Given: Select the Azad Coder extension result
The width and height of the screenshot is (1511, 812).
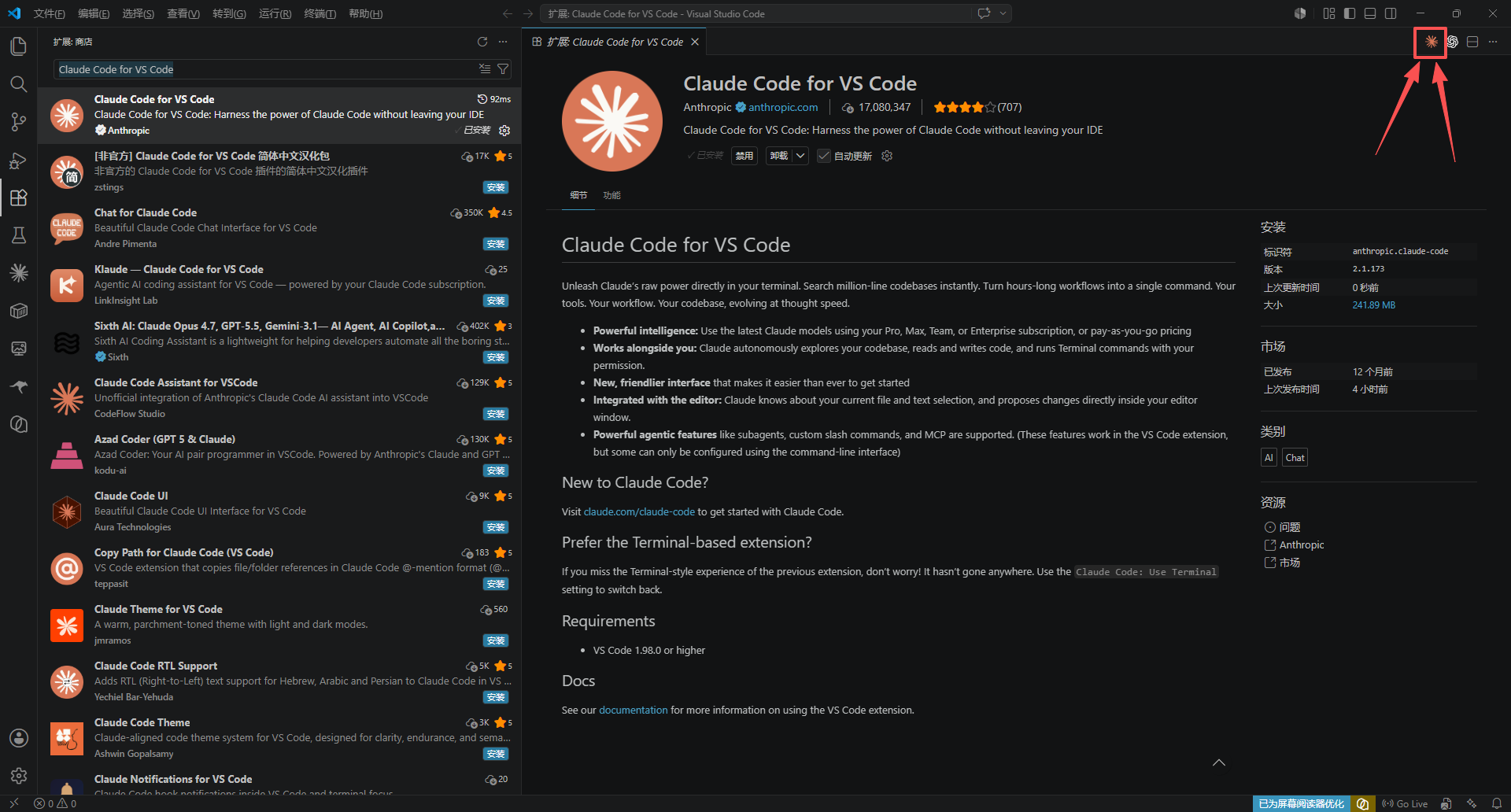Looking at the screenshot, I should (x=279, y=455).
